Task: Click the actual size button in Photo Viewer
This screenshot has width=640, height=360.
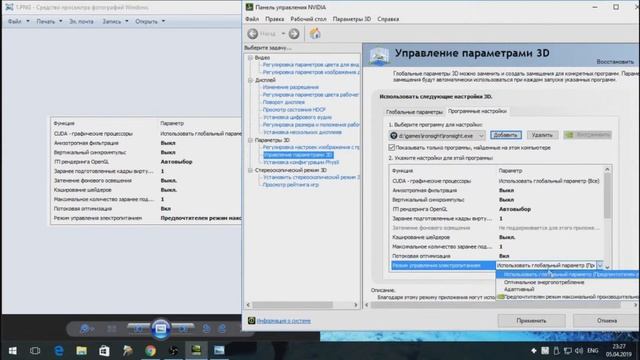Action: coord(111,329)
